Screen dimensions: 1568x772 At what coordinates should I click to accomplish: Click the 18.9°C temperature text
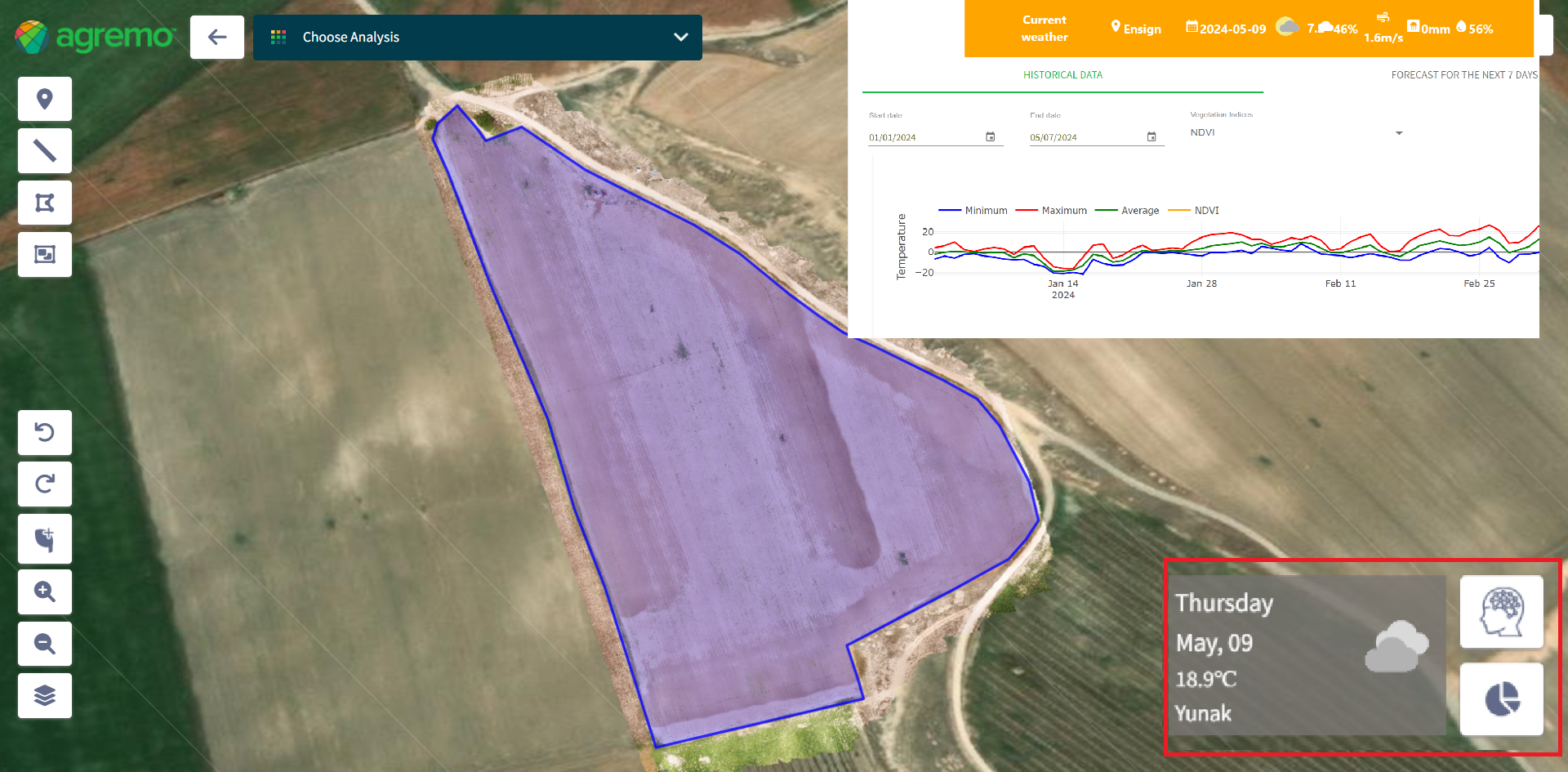click(1206, 679)
